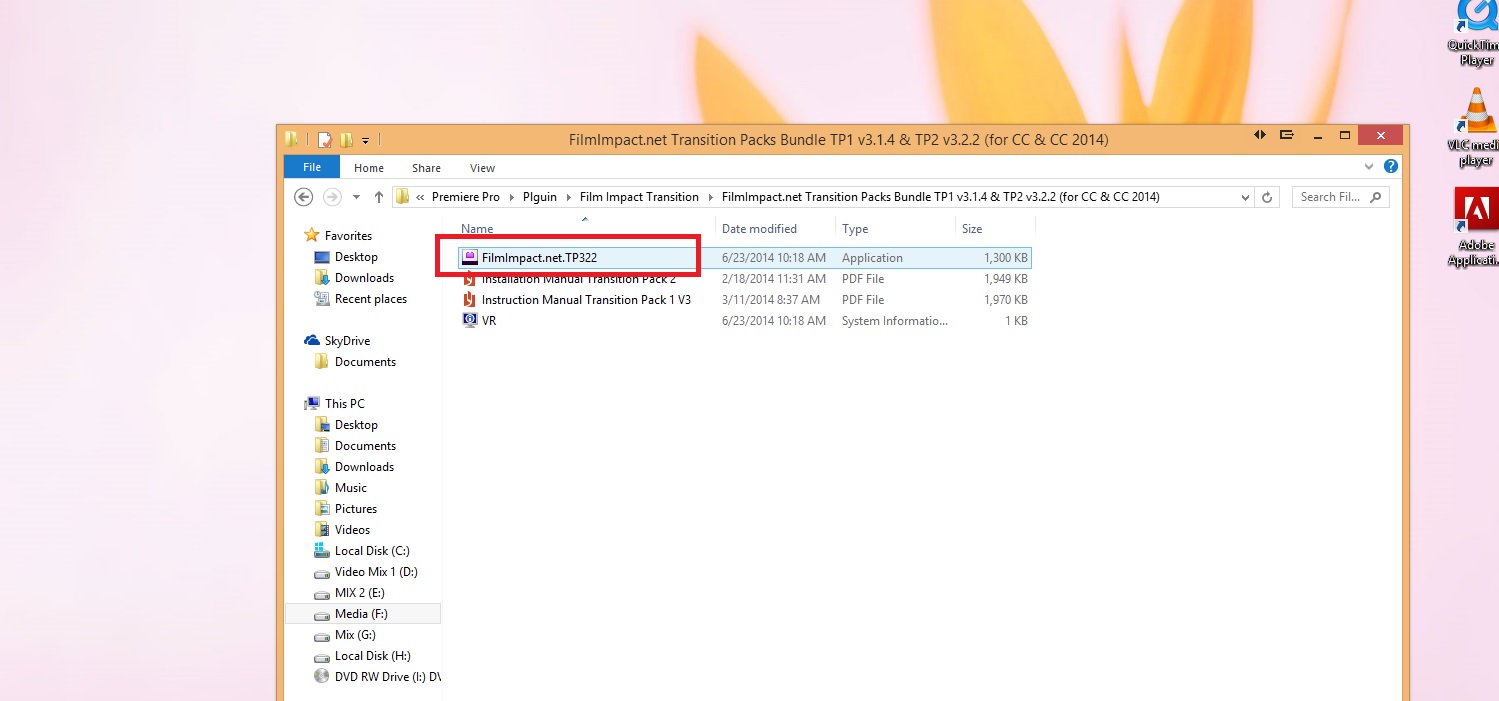Screen dimensions: 1499x701
Task: Open Customize Quick Access Toolbar dropdown
Action: pos(366,140)
